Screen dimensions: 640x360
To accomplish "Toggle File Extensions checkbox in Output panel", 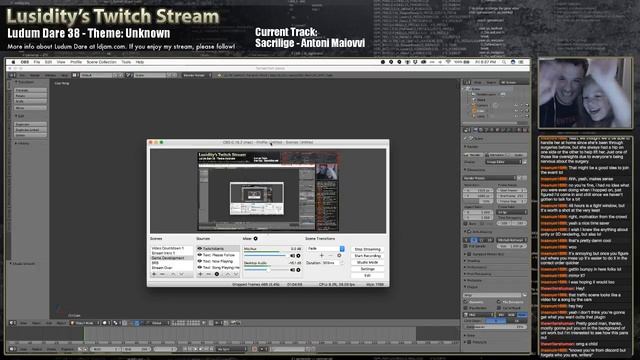I will pos(499,302).
